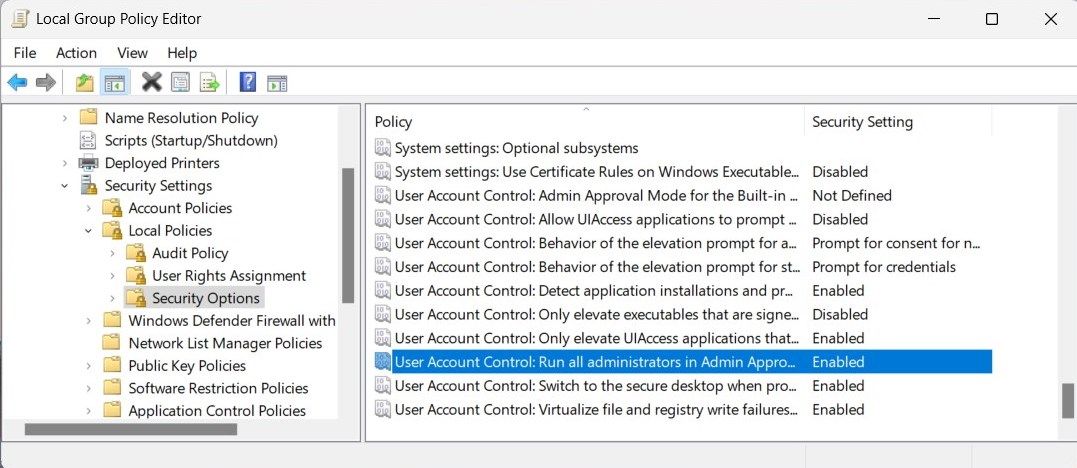The height and width of the screenshot is (468, 1077).
Task: Collapse the Local Policies tree node
Action: tap(89, 231)
